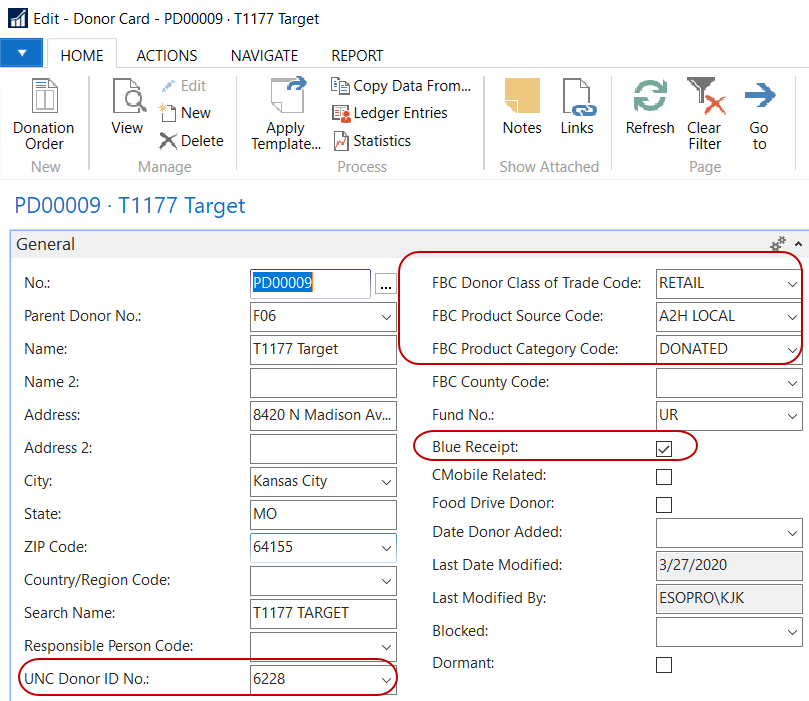Image resolution: width=809 pixels, height=701 pixels.
Task: Click into the Name 2 text field
Action: point(322,382)
